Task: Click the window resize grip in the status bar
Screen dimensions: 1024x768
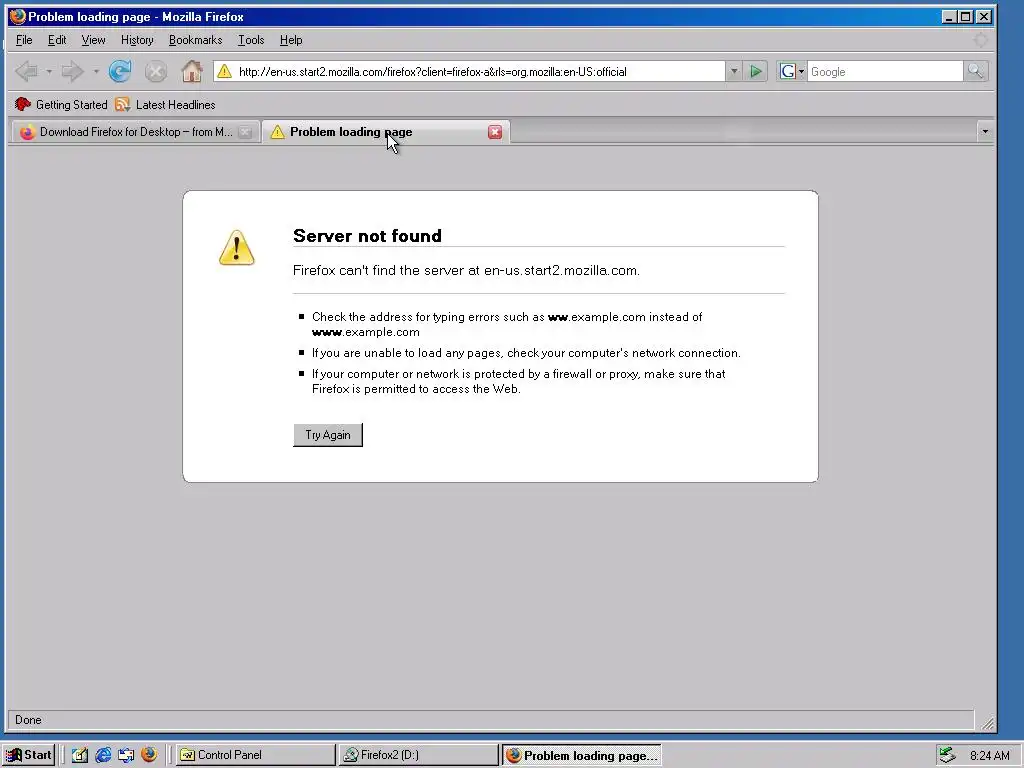Action: 987,723
